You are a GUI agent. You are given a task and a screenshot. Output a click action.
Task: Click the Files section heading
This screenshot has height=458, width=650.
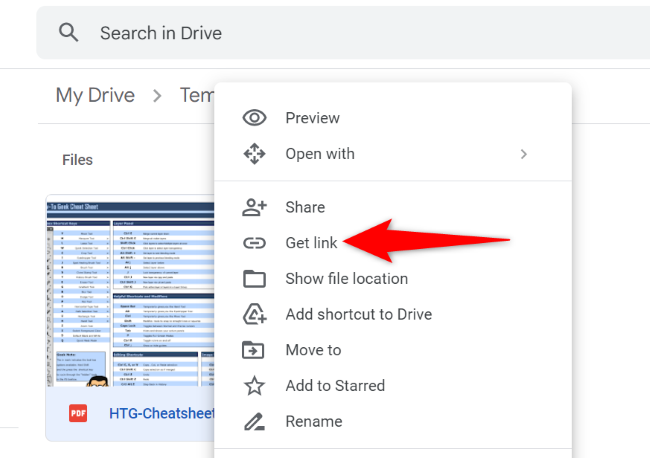[x=78, y=160]
